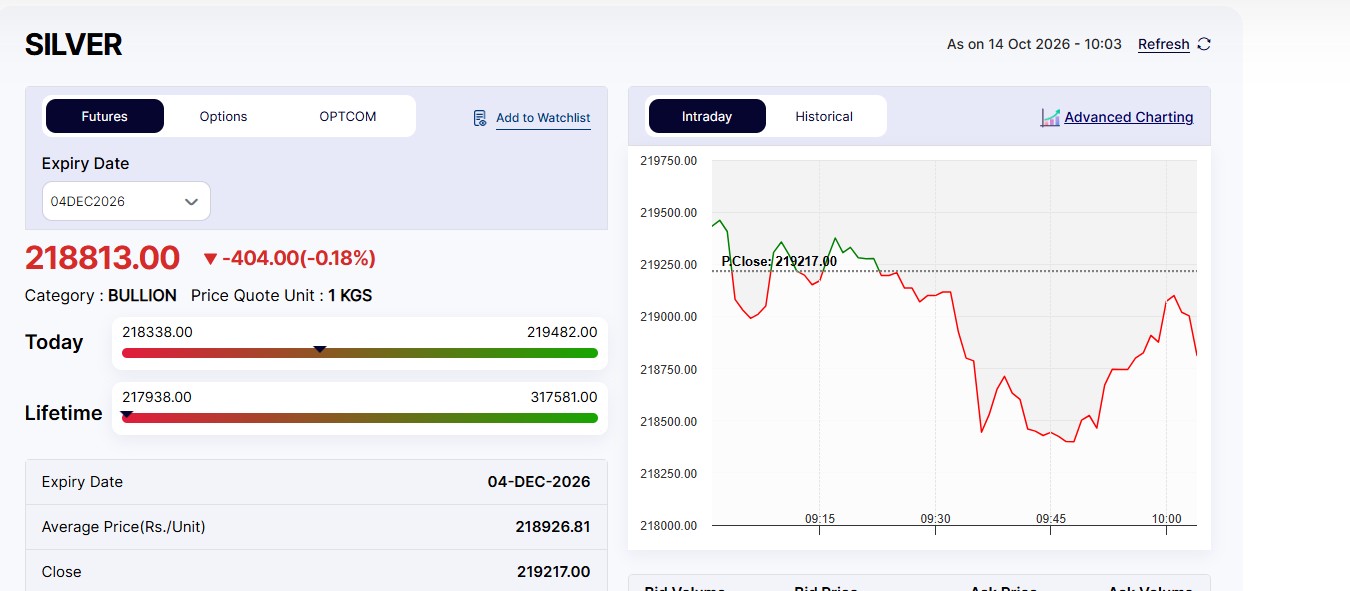Click the Today low value 218338.00
This screenshot has width=1350, height=591.
157,332
